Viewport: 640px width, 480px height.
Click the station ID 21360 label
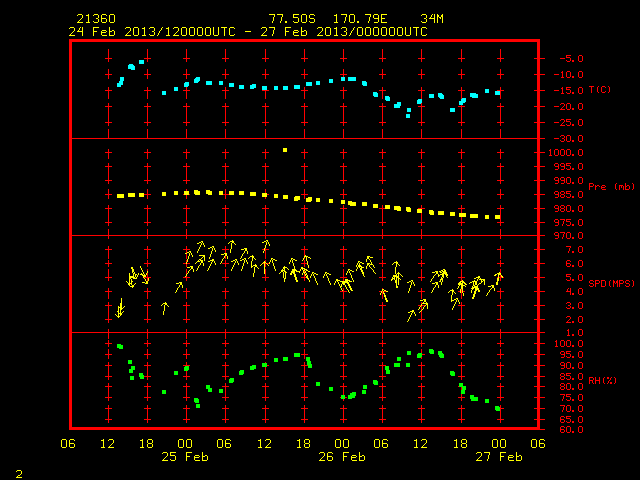pyautogui.click(x=96, y=19)
